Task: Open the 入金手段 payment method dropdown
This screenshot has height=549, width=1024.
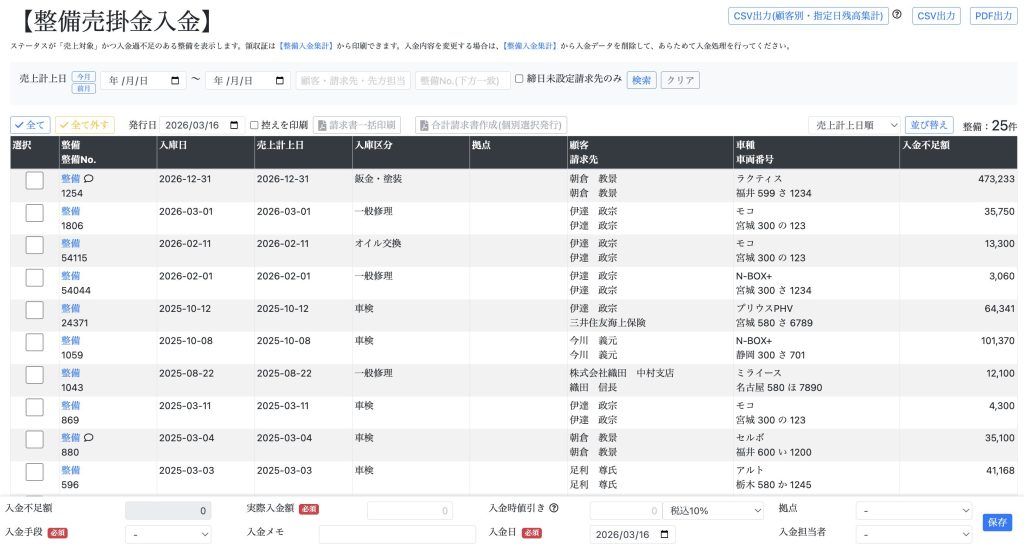Action: point(168,534)
